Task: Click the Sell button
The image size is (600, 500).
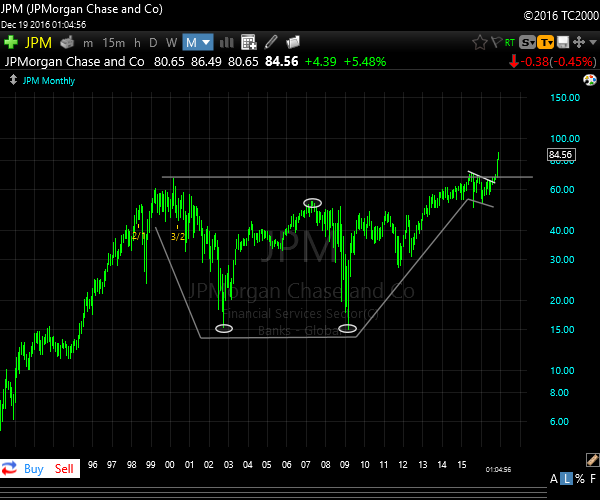Action: tap(64, 469)
